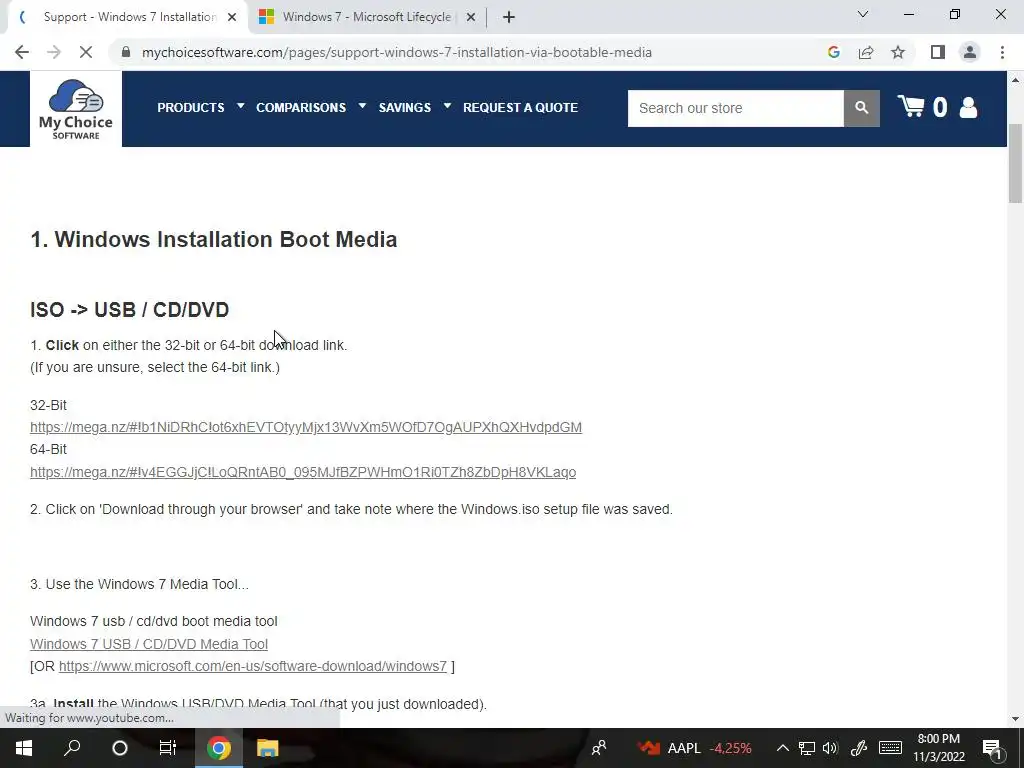Click the '64-Bit' label text
This screenshot has width=1024, height=768.
pyautogui.click(x=48, y=449)
